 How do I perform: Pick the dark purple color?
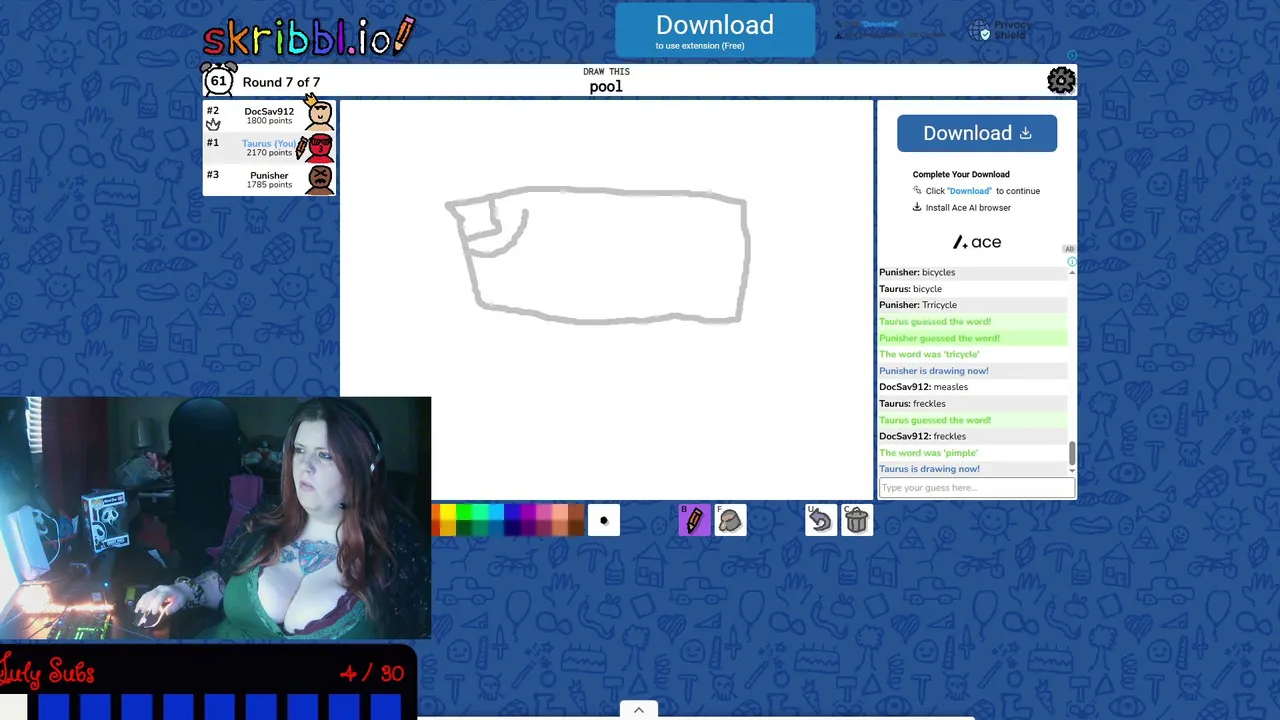click(x=528, y=528)
